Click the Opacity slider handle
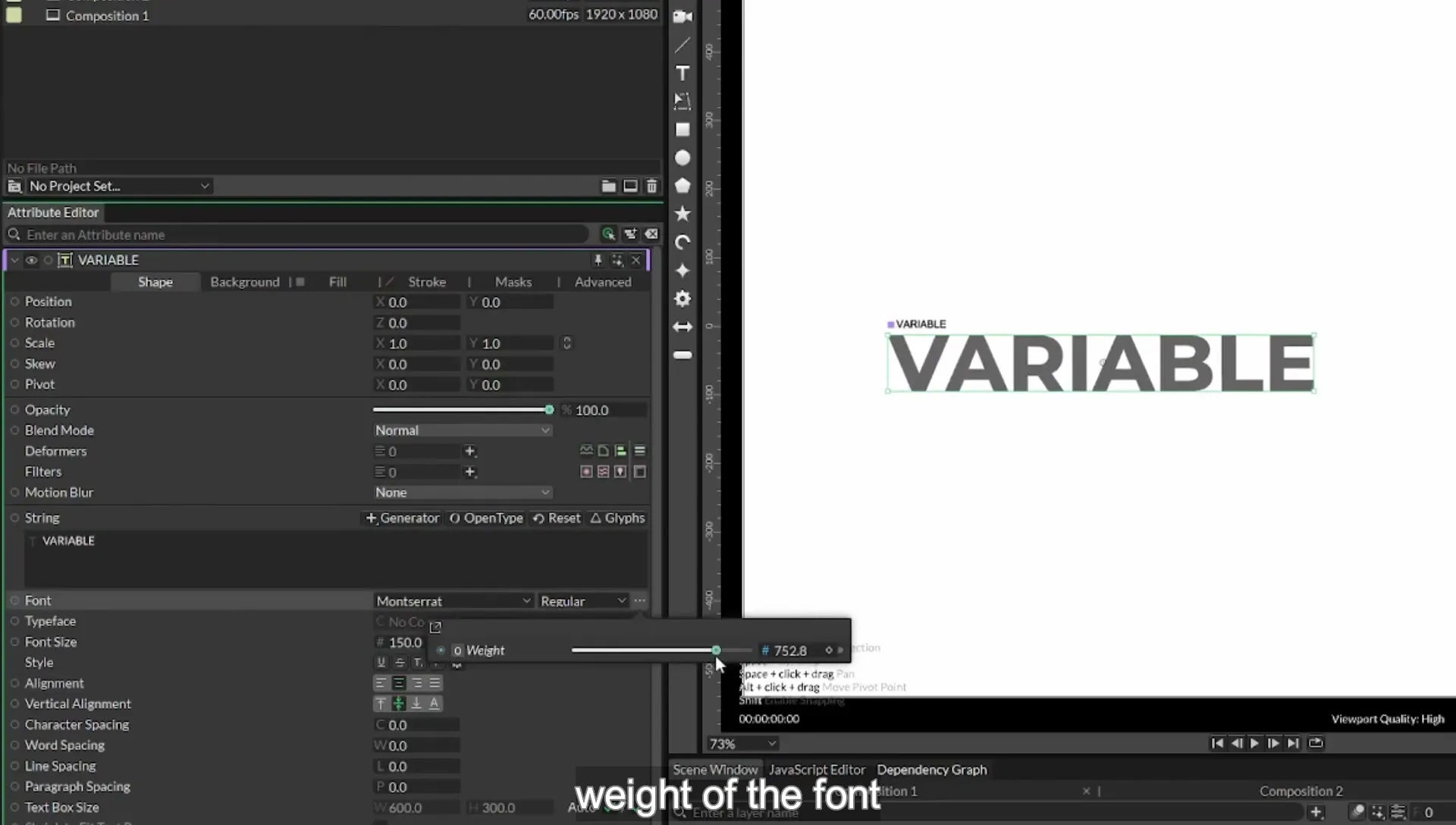Image resolution: width=1456 pixels, height=825 pixels. coord(549,409)
